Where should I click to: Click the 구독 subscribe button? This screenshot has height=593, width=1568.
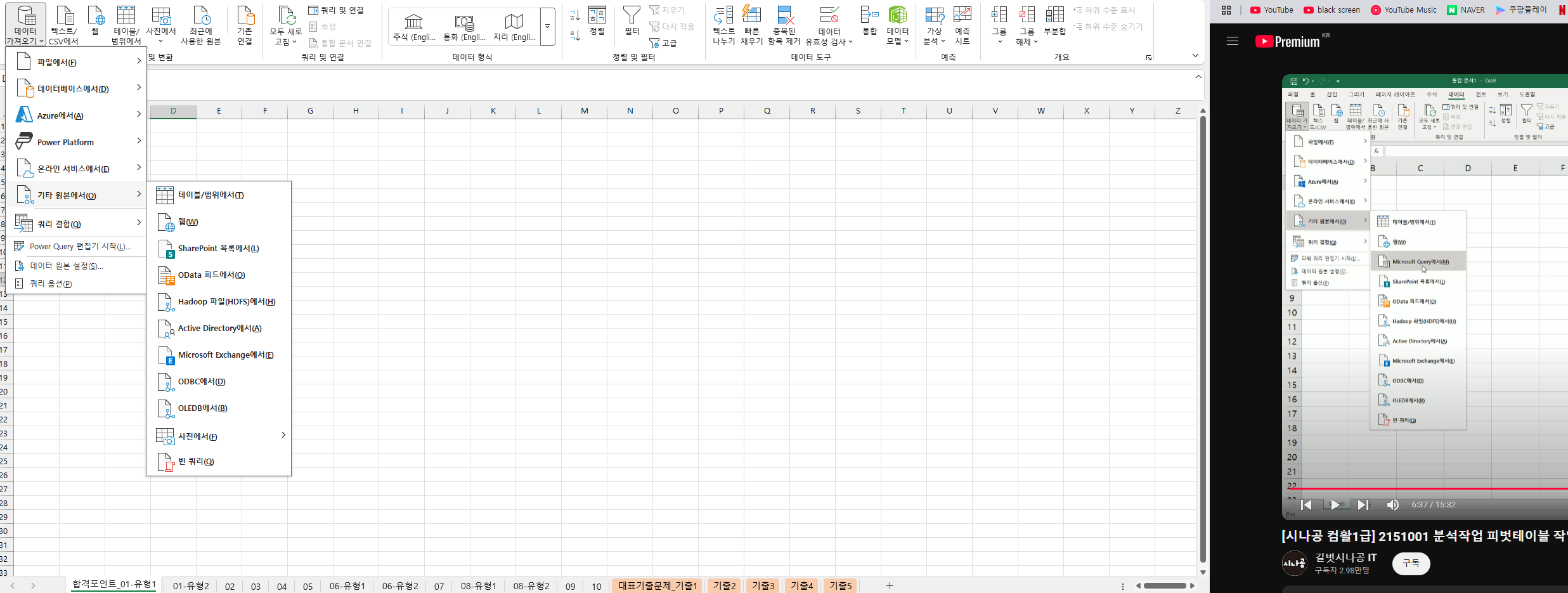(x=1411, y=563)
